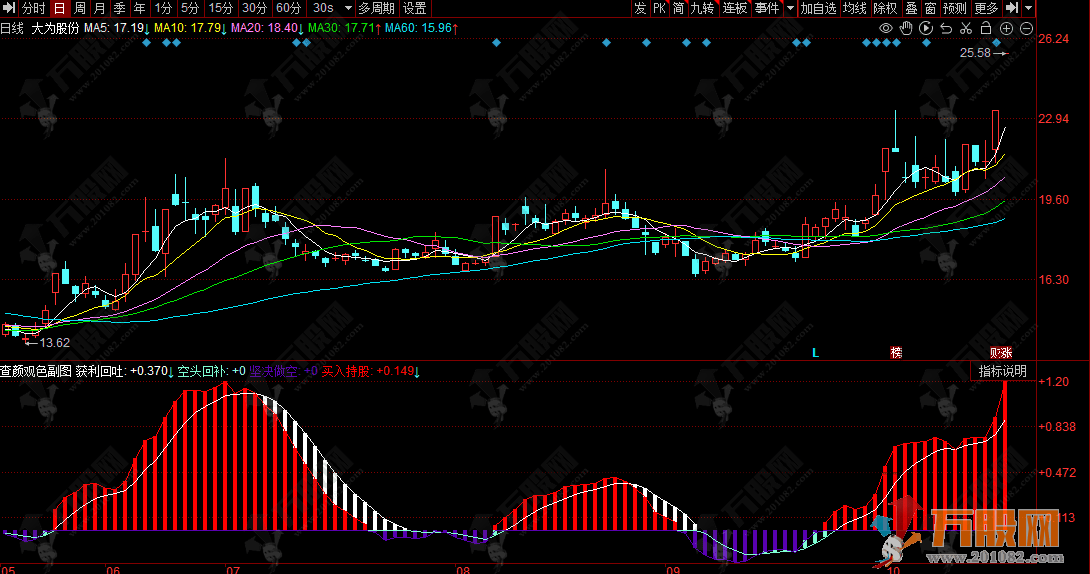Click the red 榜 marker on chart
This screenshot has height=574, width=1090.
[x=896, y=352]
